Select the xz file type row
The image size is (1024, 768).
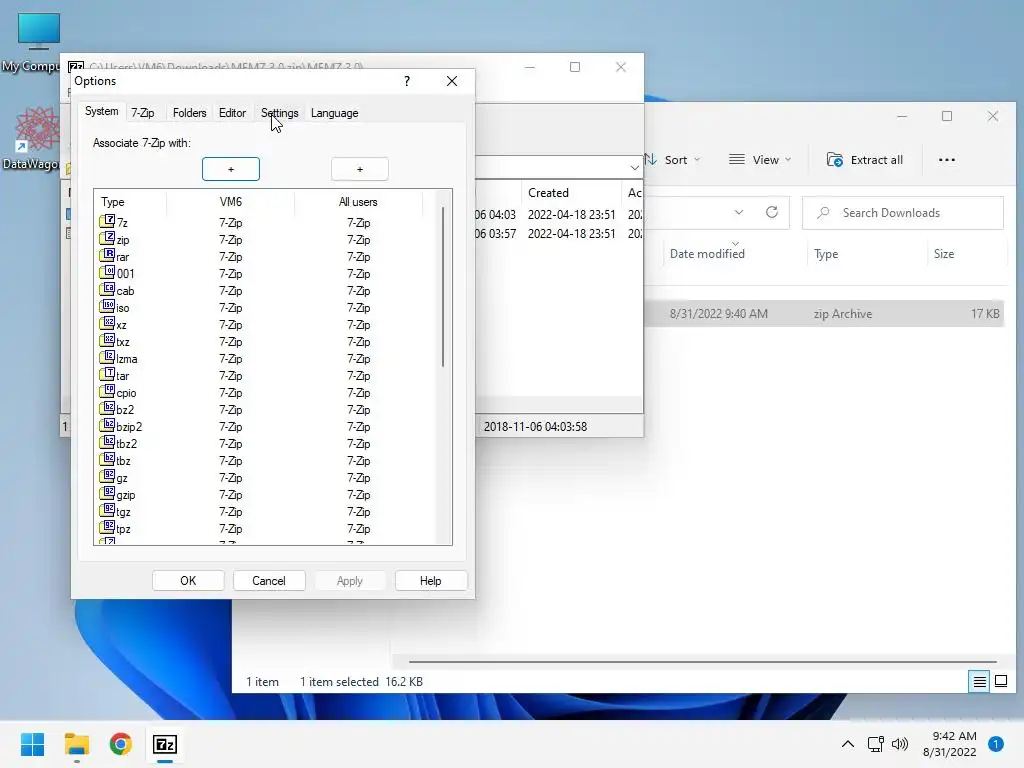[x=266, y=325]
